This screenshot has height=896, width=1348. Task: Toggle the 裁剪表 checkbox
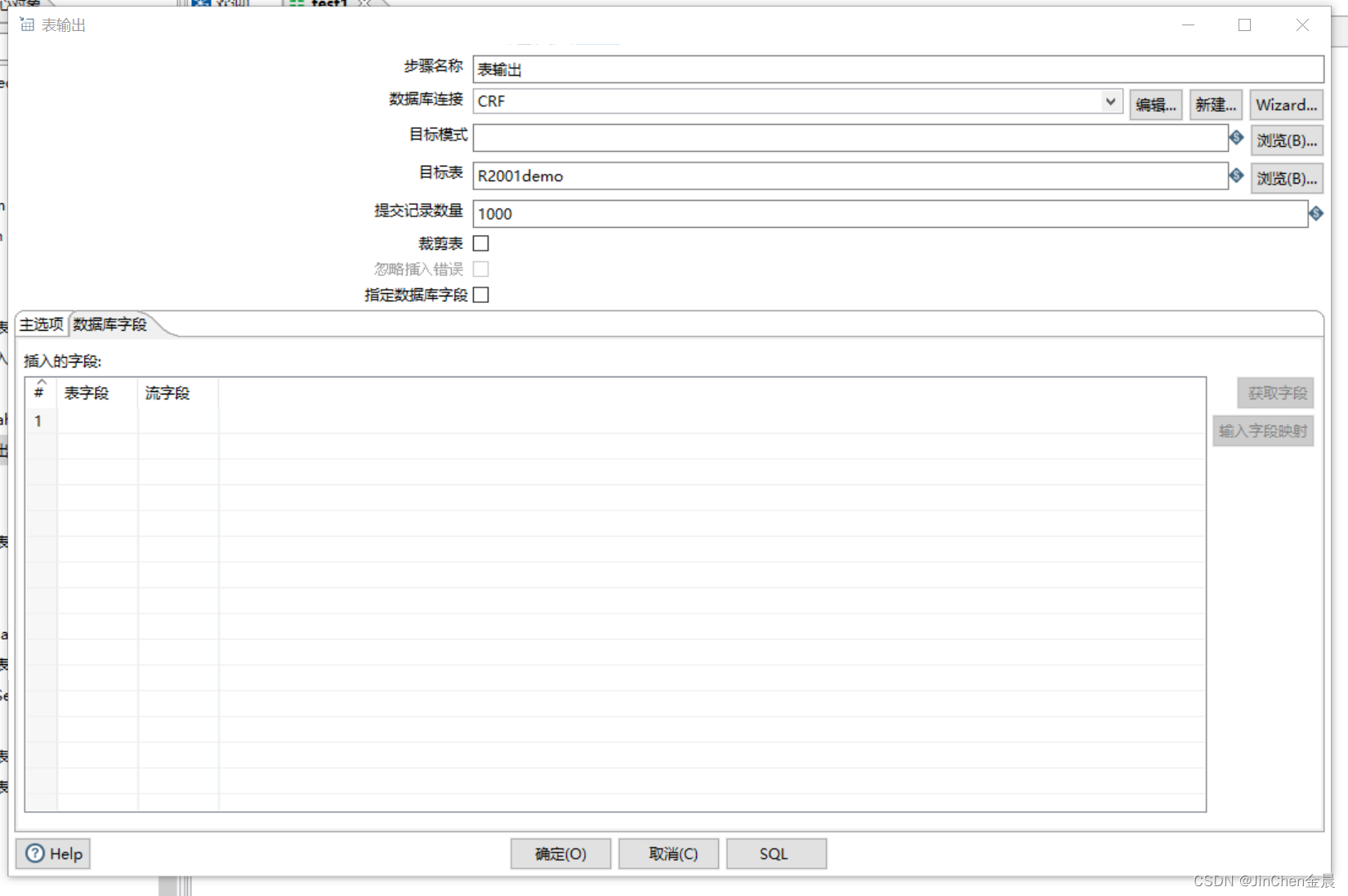pos(481,243)
